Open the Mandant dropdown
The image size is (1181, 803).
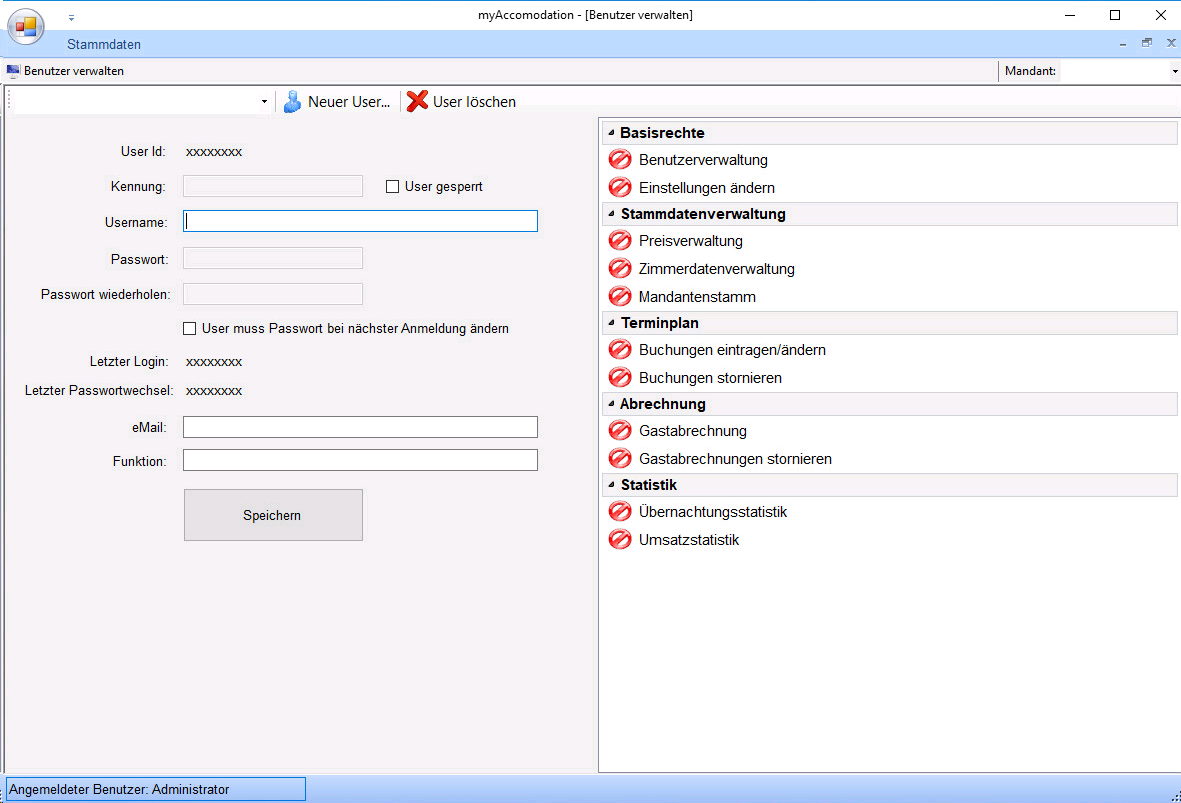tap(1174, 72)
